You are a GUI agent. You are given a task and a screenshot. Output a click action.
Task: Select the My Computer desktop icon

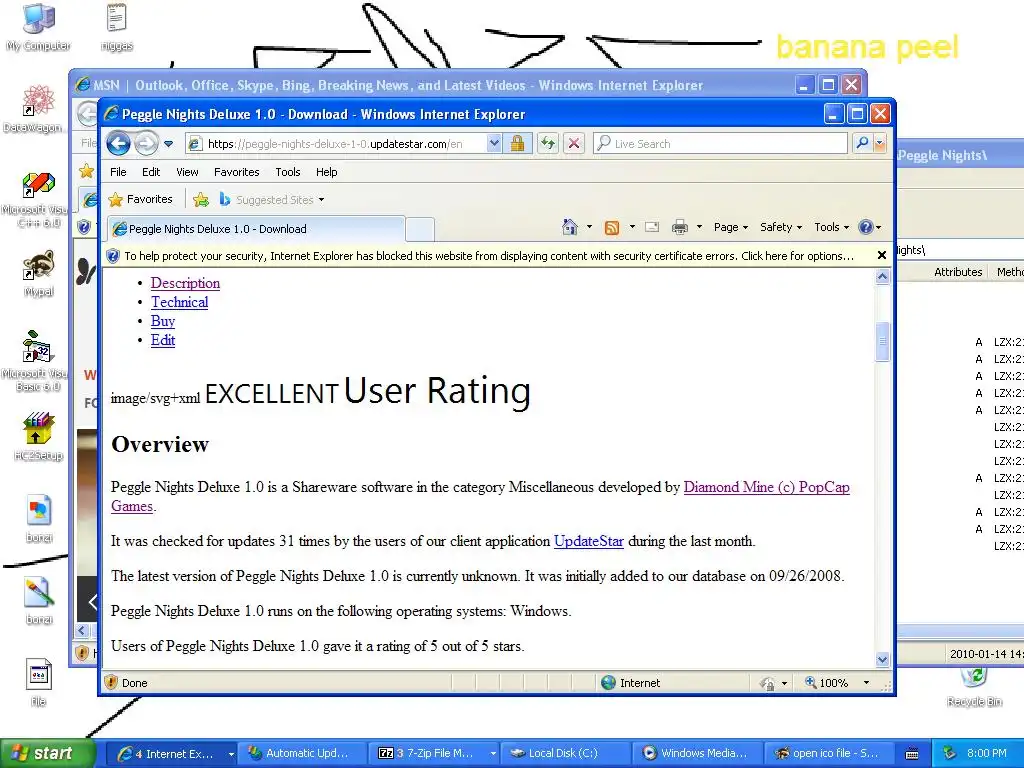[39, 27]
